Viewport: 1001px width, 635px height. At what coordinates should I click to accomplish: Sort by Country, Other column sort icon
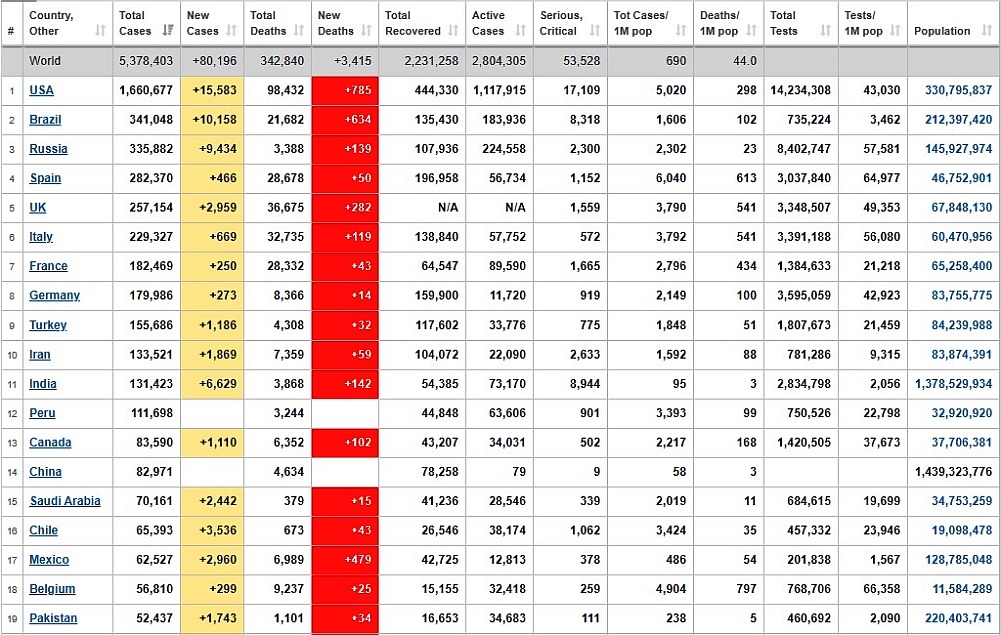pyautogui.click(x=100, y=31)
